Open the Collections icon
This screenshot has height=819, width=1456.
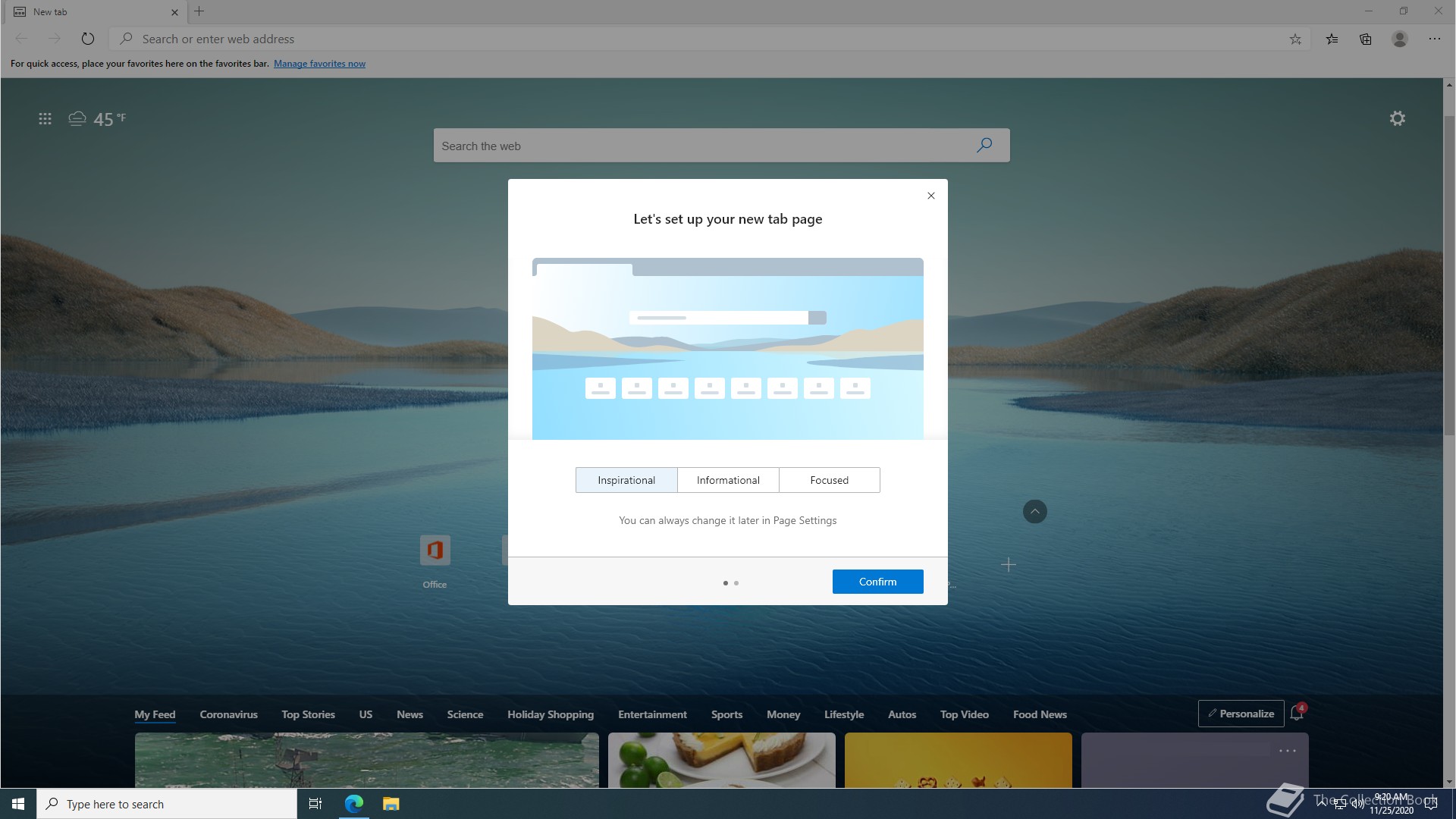[x=1366, y=39]
